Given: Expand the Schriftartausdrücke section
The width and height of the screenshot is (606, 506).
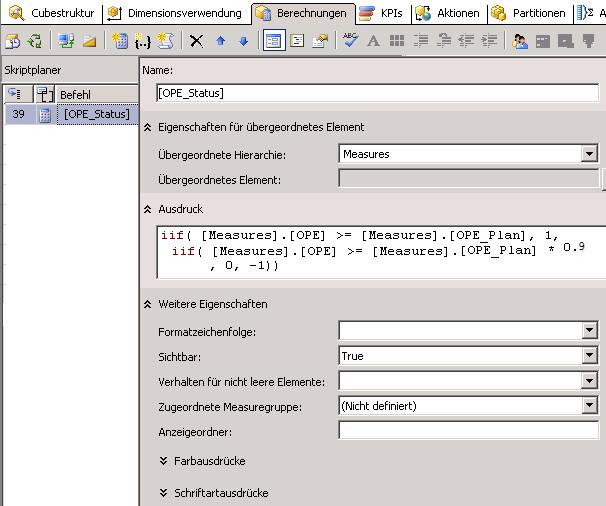Looking at the screenshot, I should click(163, 493).
